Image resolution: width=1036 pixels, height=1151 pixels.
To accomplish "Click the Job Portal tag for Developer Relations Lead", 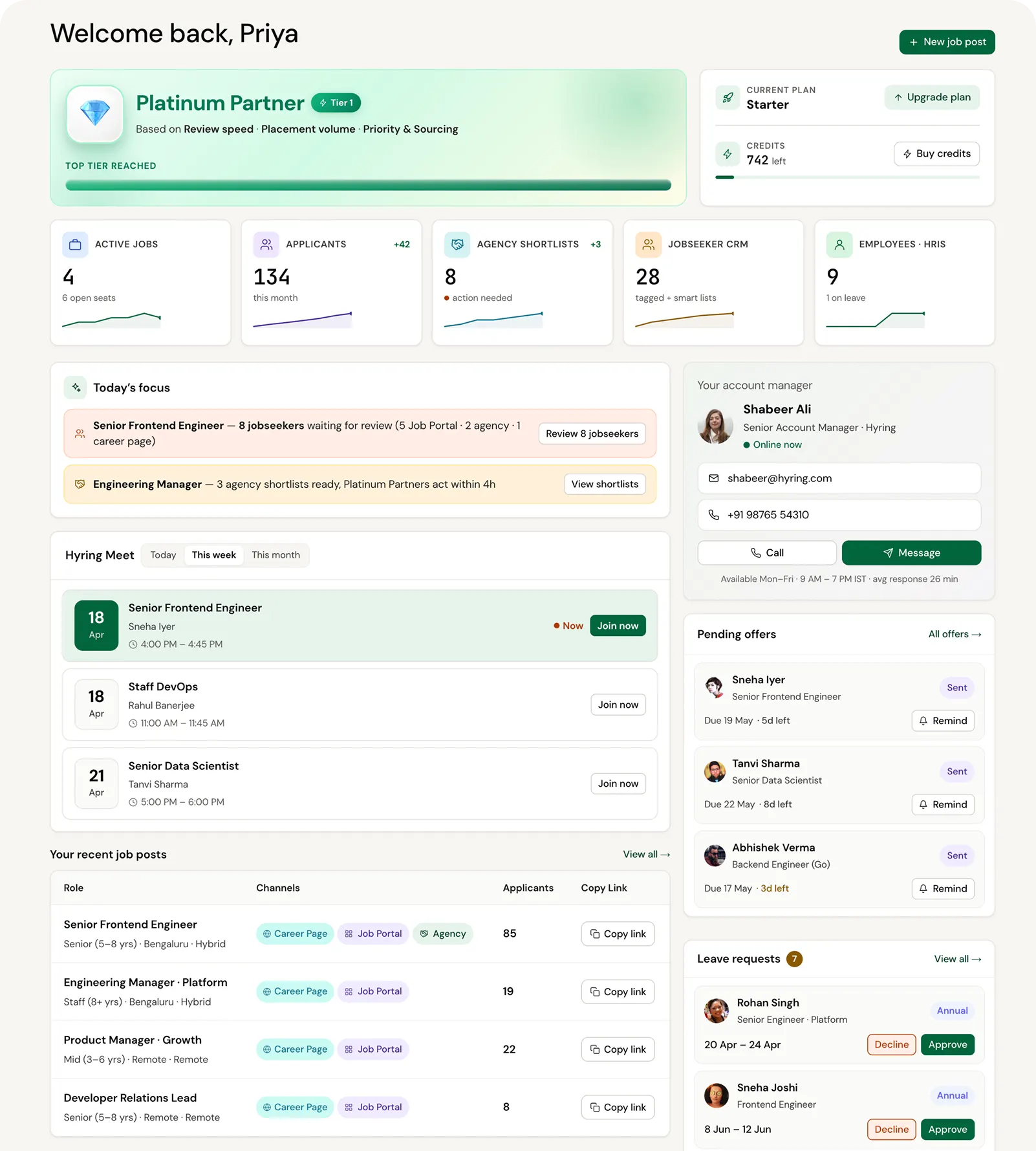I will pos(373,1107).
